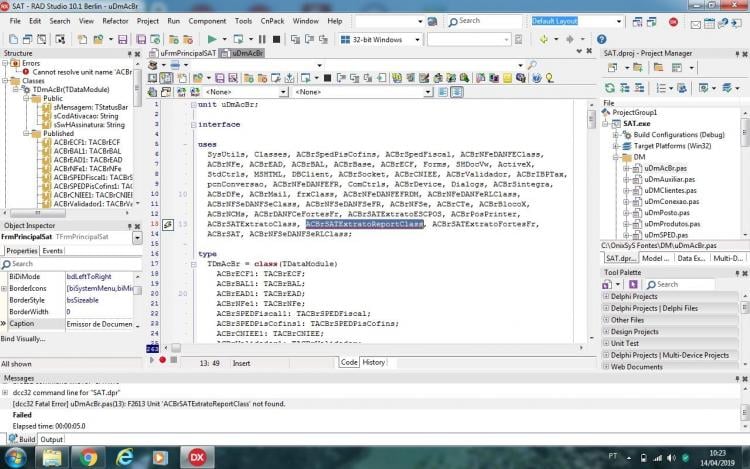Expand the BorderIcons property
Viewport: 750px width, 469px height.
pos(4,289)
